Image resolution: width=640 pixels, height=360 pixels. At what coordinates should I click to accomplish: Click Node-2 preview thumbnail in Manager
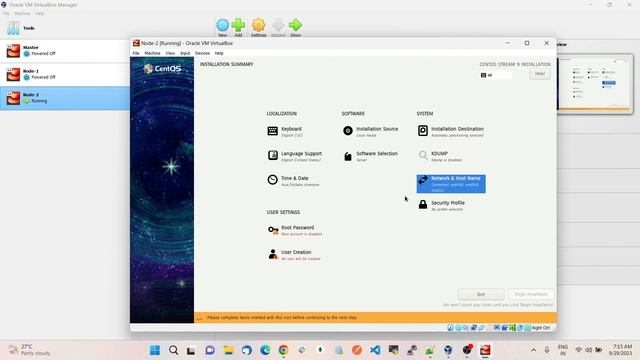pos(595,83)
